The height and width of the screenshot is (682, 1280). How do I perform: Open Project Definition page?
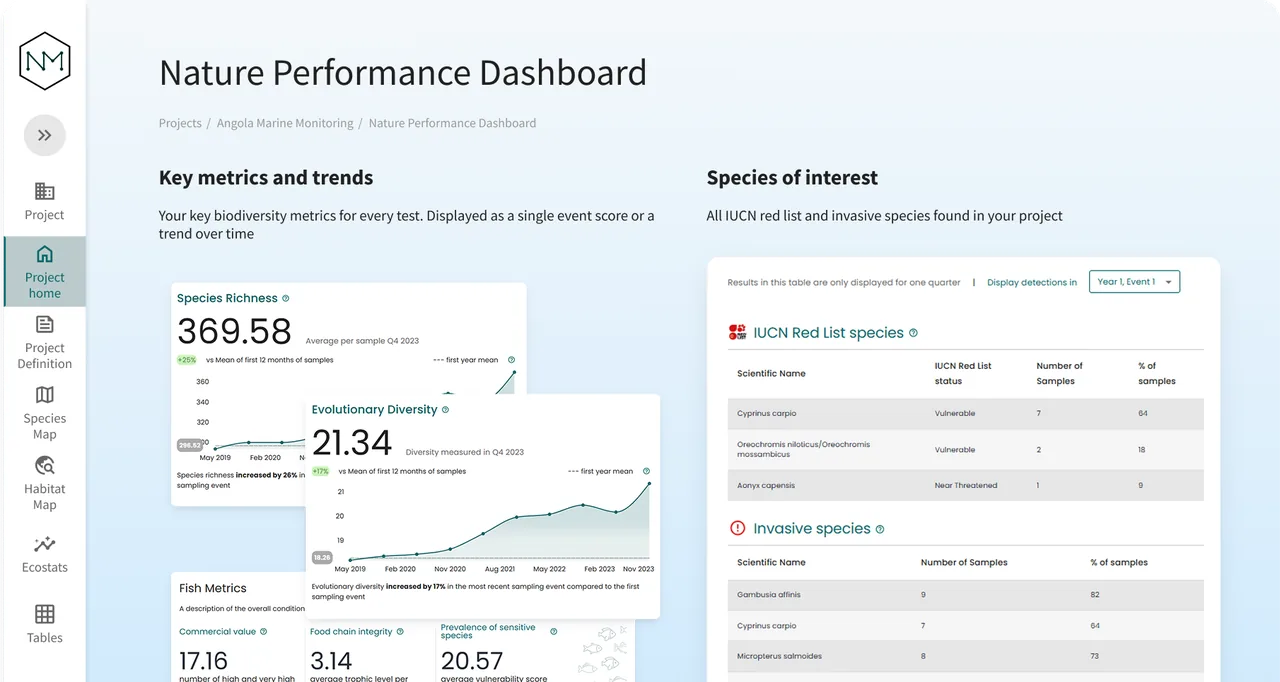click(x=45, y=342)
